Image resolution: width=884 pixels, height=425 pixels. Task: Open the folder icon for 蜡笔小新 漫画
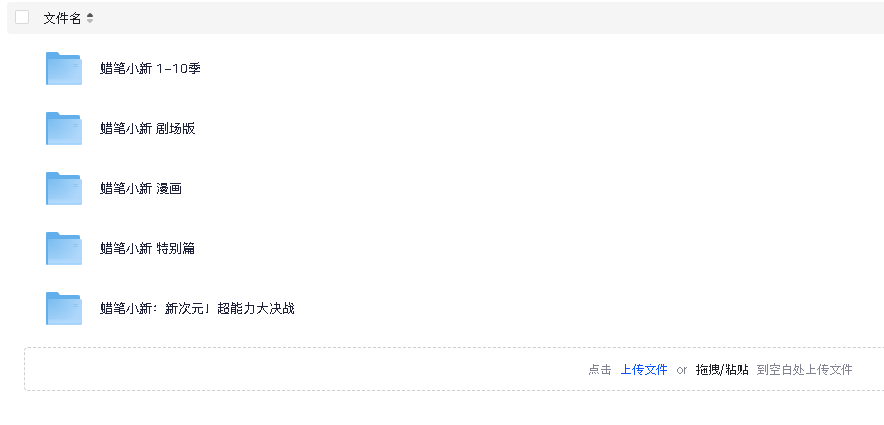pos(64,188)
